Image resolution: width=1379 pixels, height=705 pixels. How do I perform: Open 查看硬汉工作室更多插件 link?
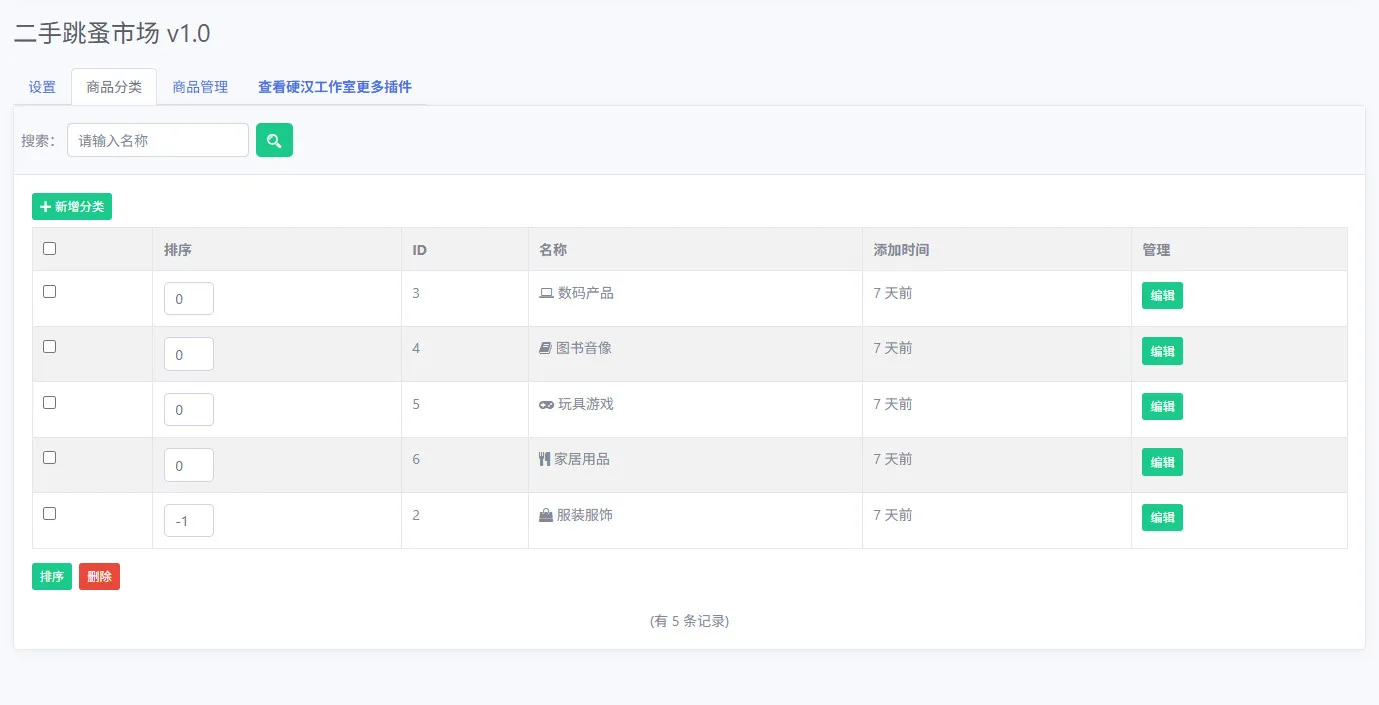[x=335, y=87]
